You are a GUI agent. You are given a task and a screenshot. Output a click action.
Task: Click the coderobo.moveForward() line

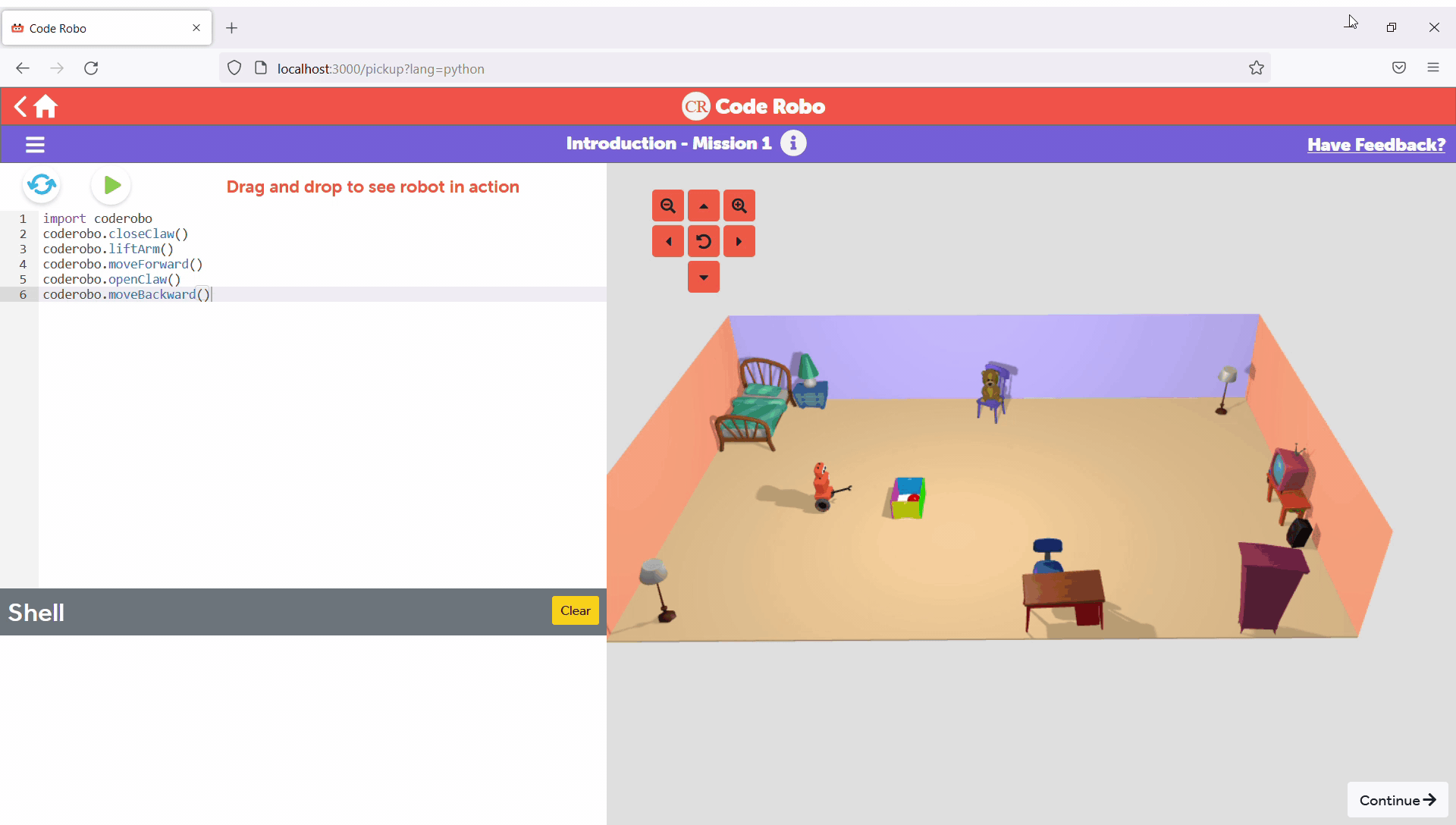pyautogui.click(x=123, y=264)
